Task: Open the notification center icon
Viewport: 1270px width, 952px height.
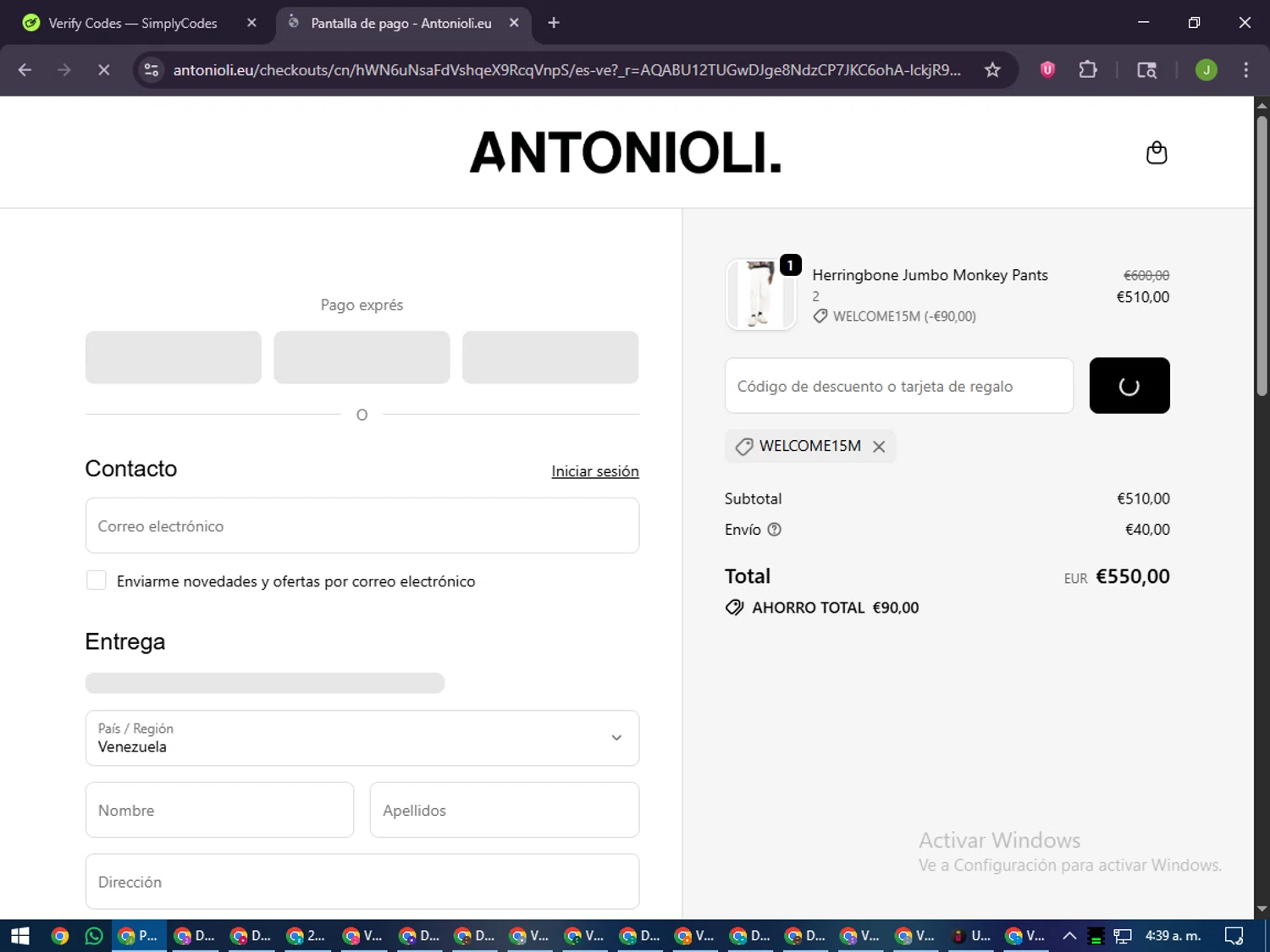Action: coord(1234,936)
